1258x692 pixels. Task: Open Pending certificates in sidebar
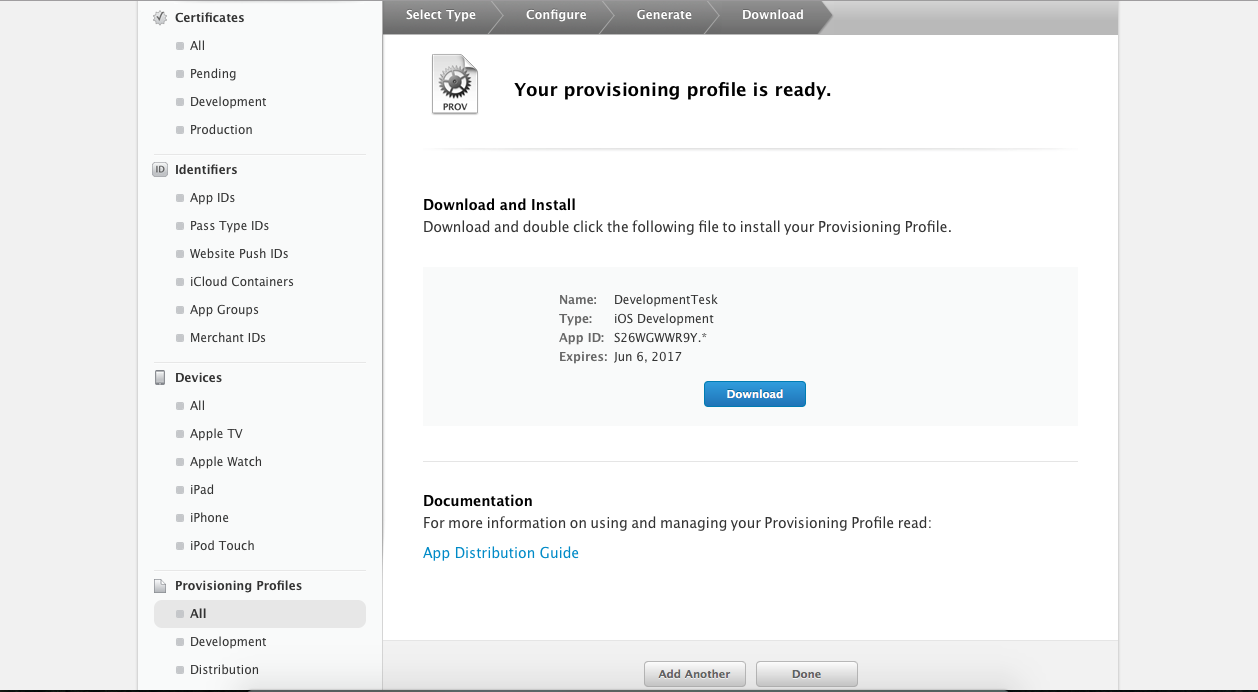(213, 73)
